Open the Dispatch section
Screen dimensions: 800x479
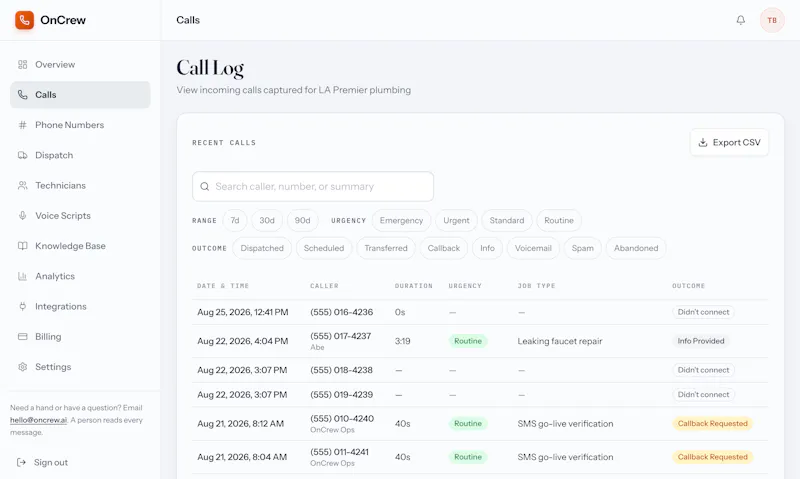pos(80,155)
